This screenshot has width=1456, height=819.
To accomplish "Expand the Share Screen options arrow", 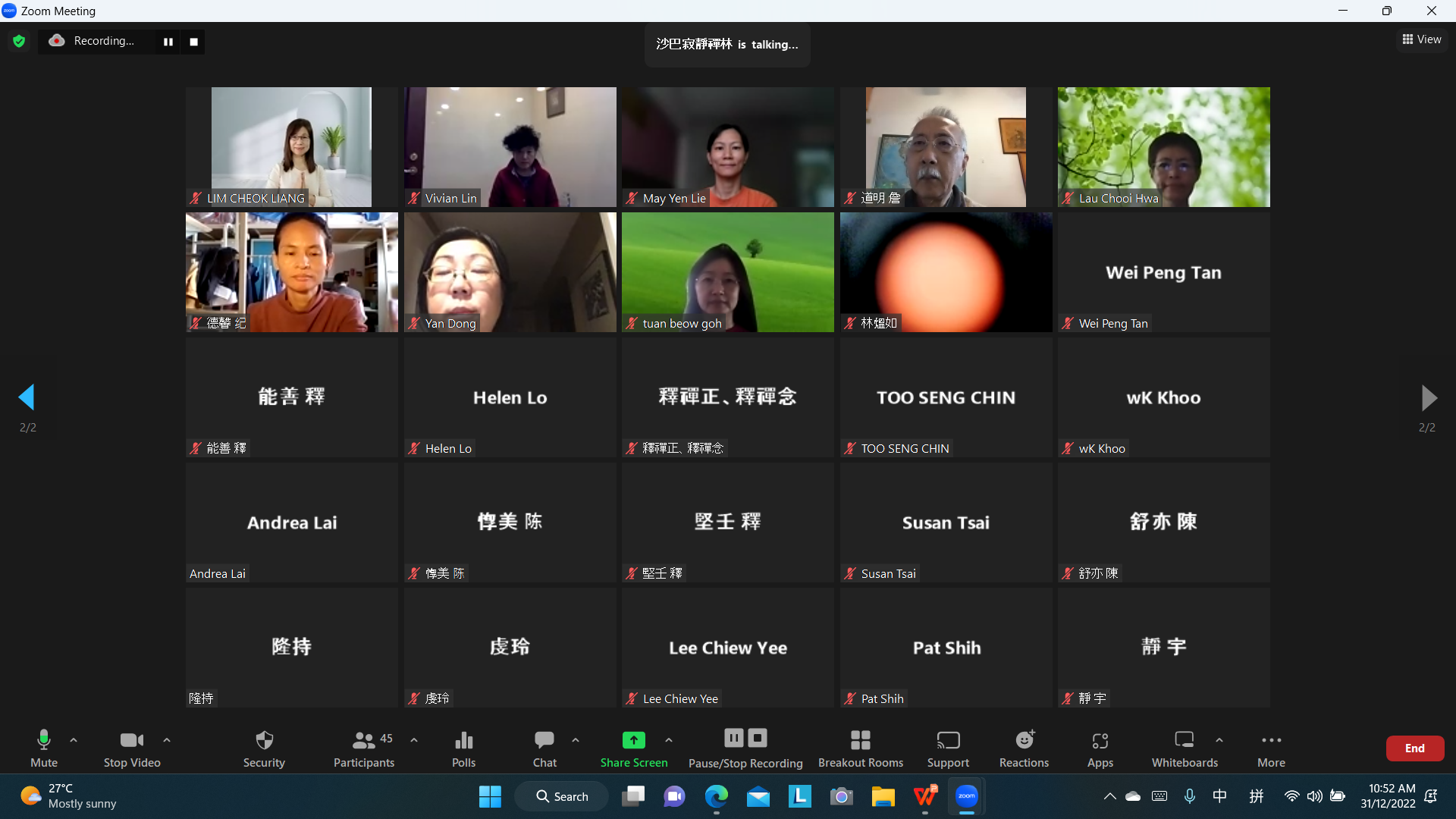I will pos(669,739).
